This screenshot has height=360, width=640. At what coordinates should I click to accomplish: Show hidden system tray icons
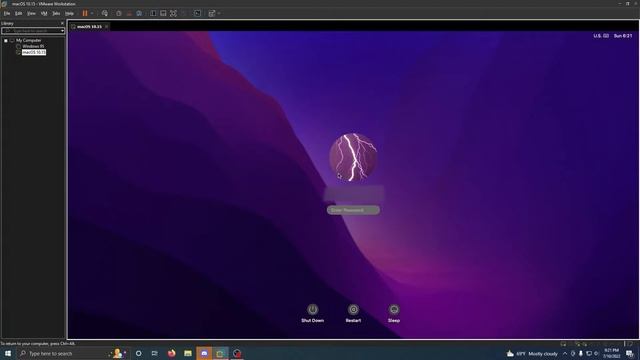(565, 354)
